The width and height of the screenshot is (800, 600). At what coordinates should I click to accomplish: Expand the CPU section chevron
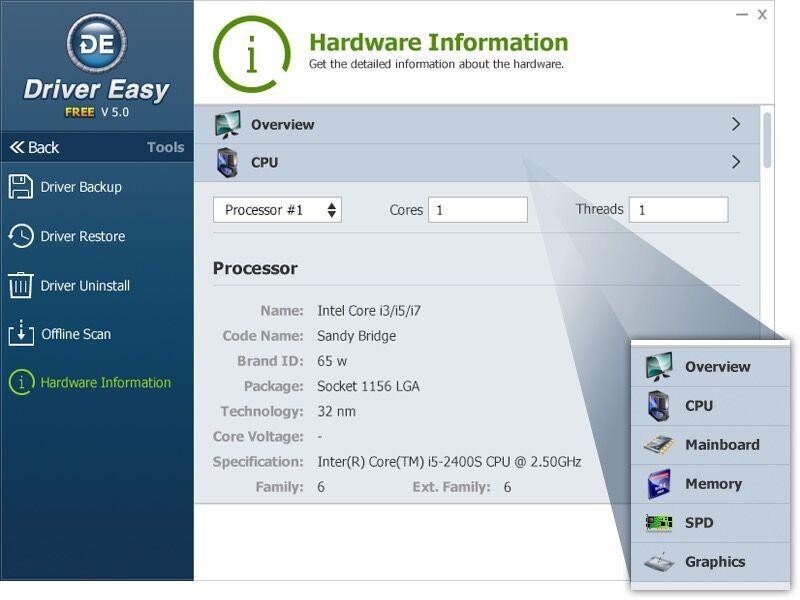click(x=736, y=162)
